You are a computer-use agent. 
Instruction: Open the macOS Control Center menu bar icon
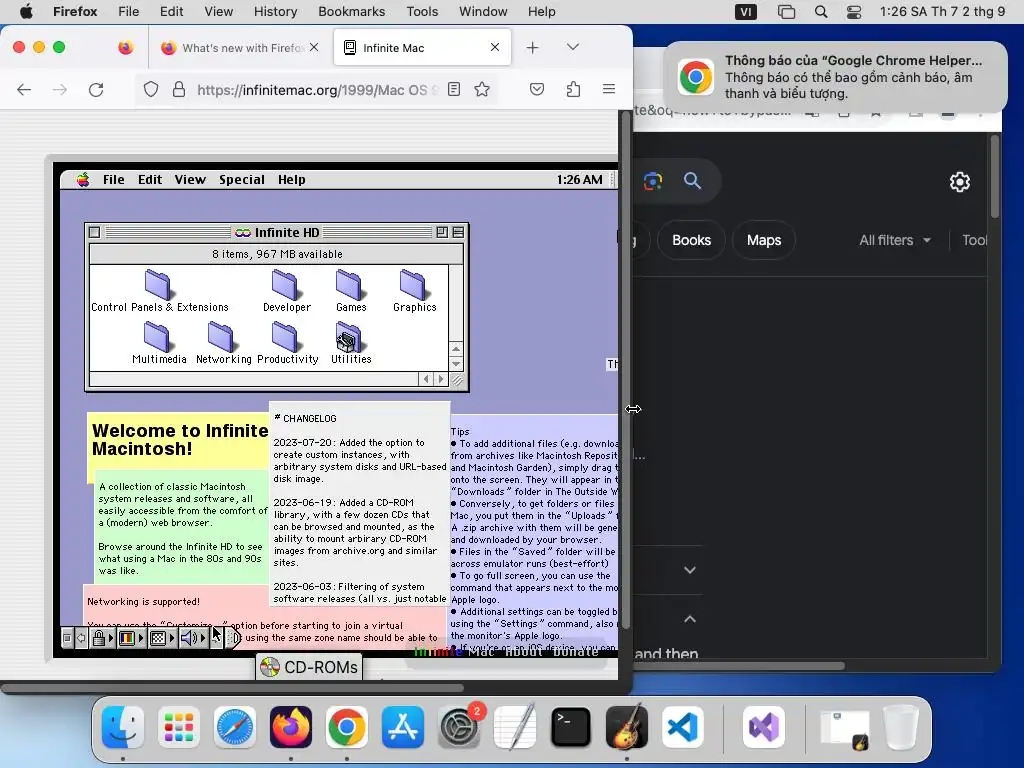click(x=854, y=12)
